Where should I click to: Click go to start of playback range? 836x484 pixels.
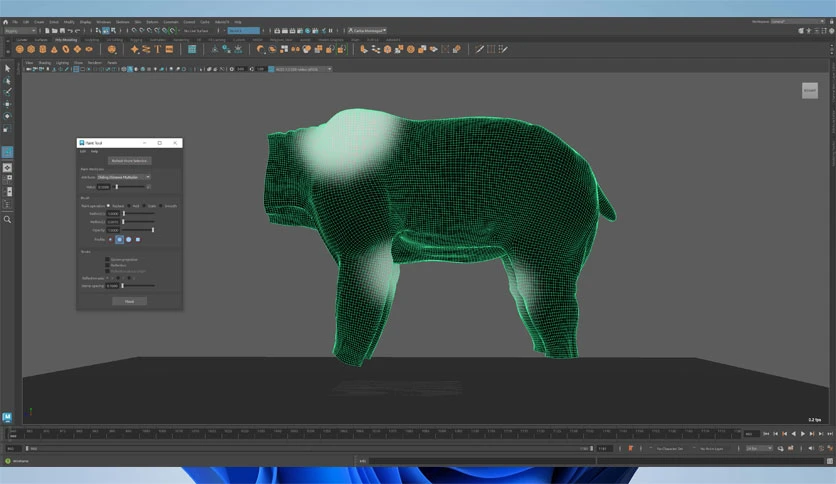[x=766, y=434]
